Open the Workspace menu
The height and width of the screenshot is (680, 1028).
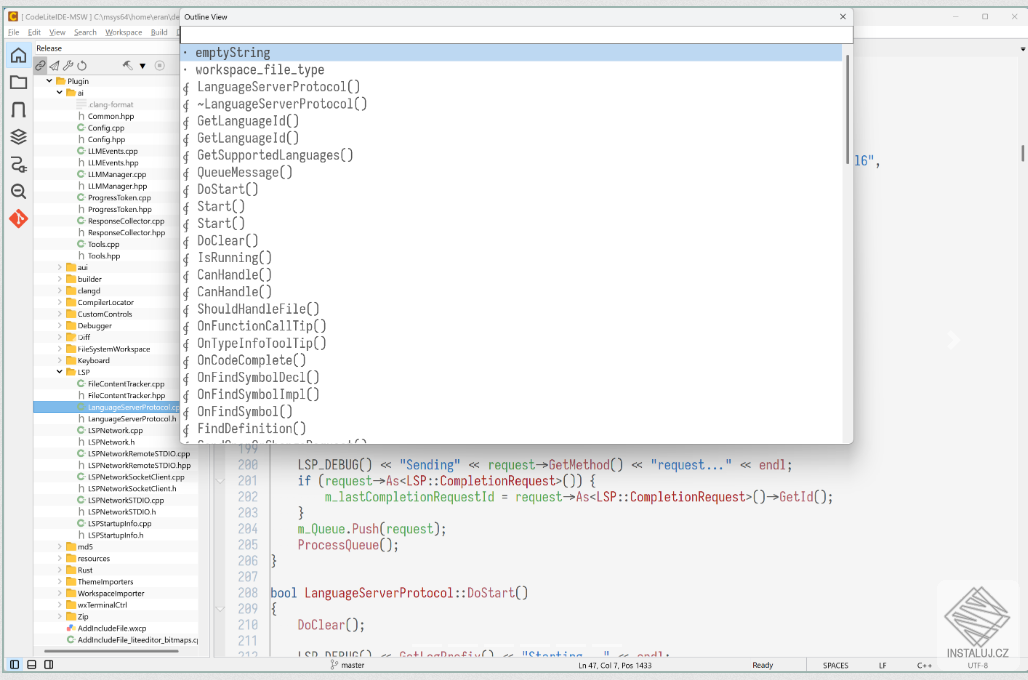[123, 32]
